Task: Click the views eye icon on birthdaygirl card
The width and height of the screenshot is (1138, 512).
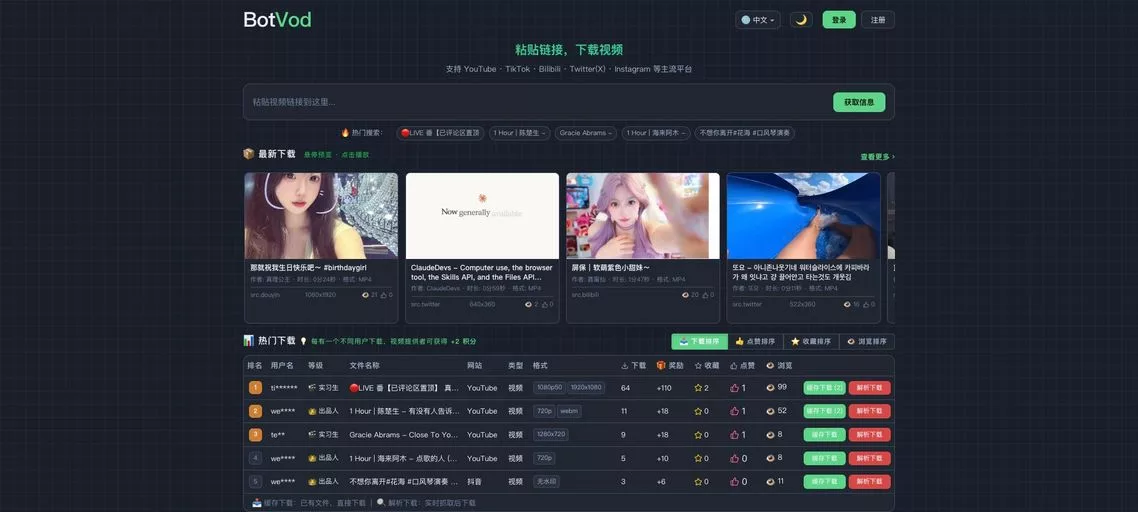Action: tap(365, 295)
